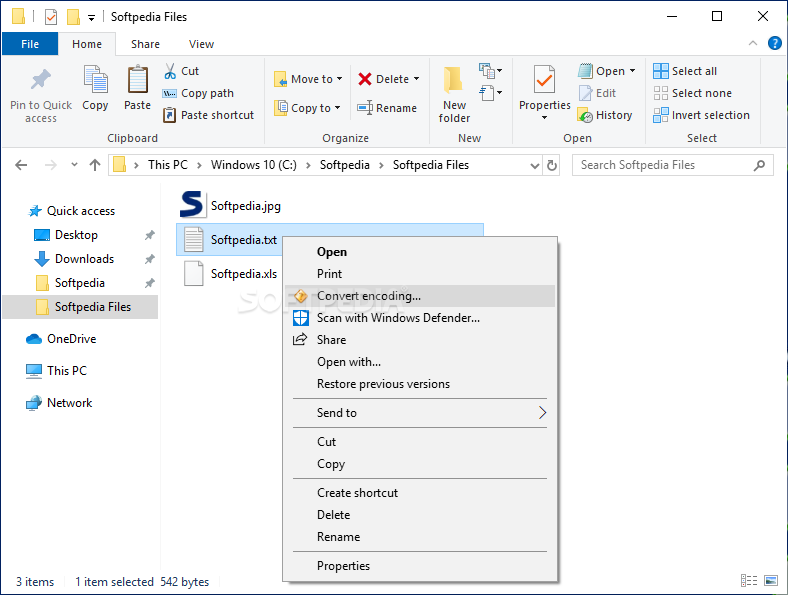The image size is (788, 595).
Task: Go up one folder level arrow
Action: pos(94,165)
